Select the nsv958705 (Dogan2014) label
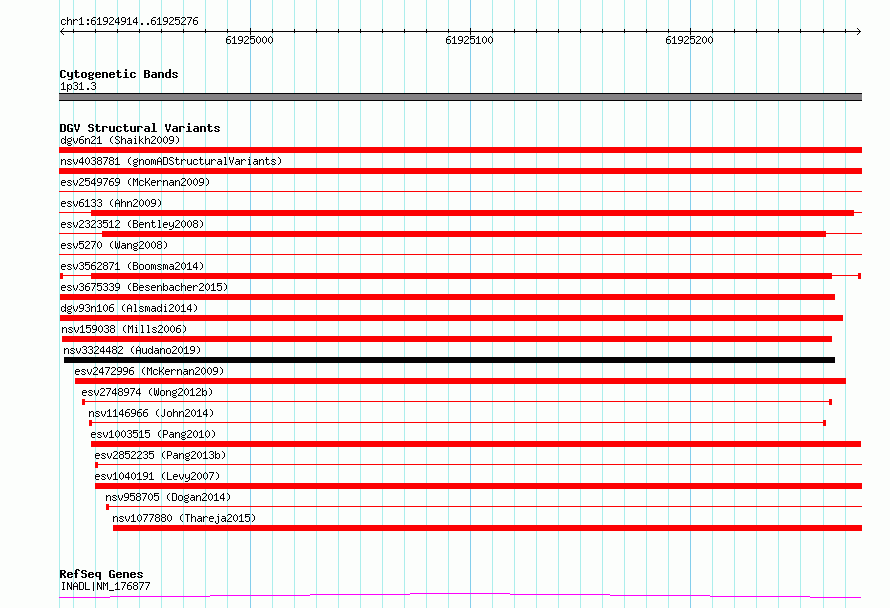This screenshot has height=608, width=890. [168, 497]
